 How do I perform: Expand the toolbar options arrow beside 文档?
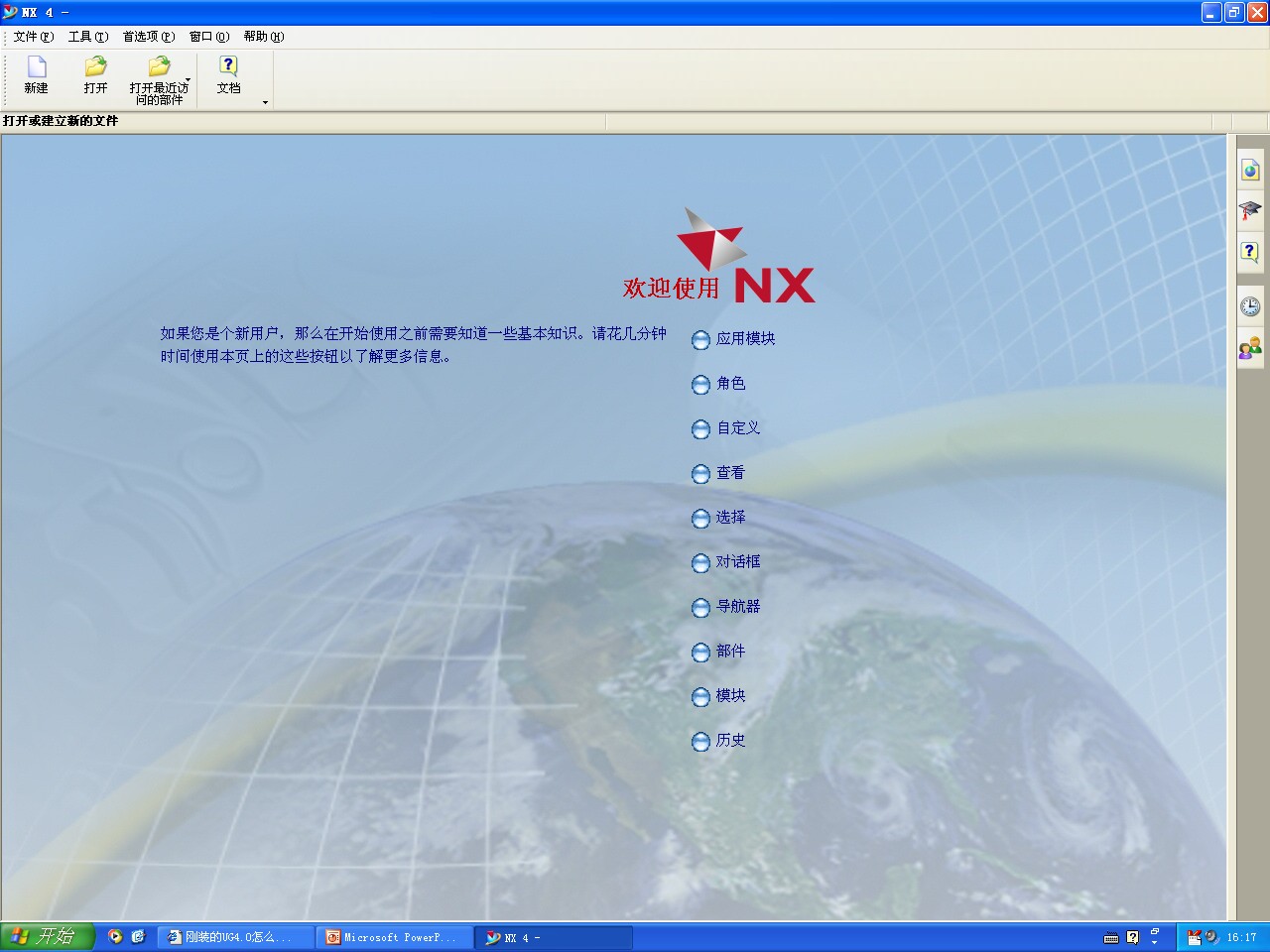[x=265, y=102]
